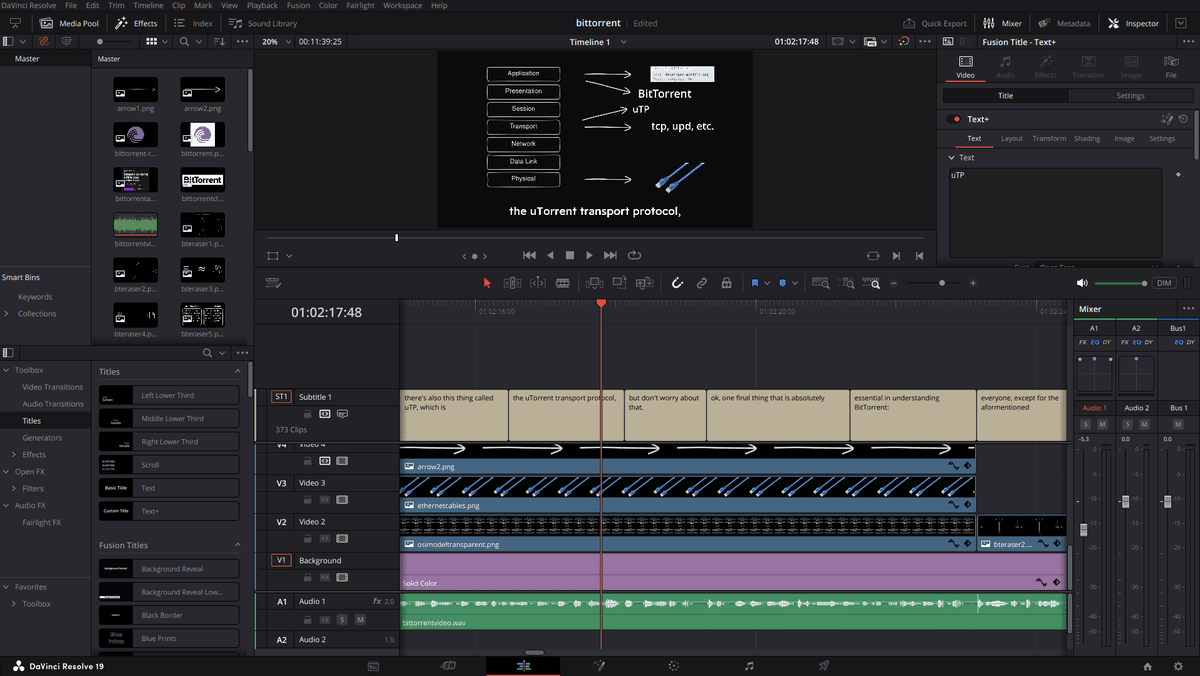Click the Loop playback icon
1200x676 pixels.
tap(634, 255)
